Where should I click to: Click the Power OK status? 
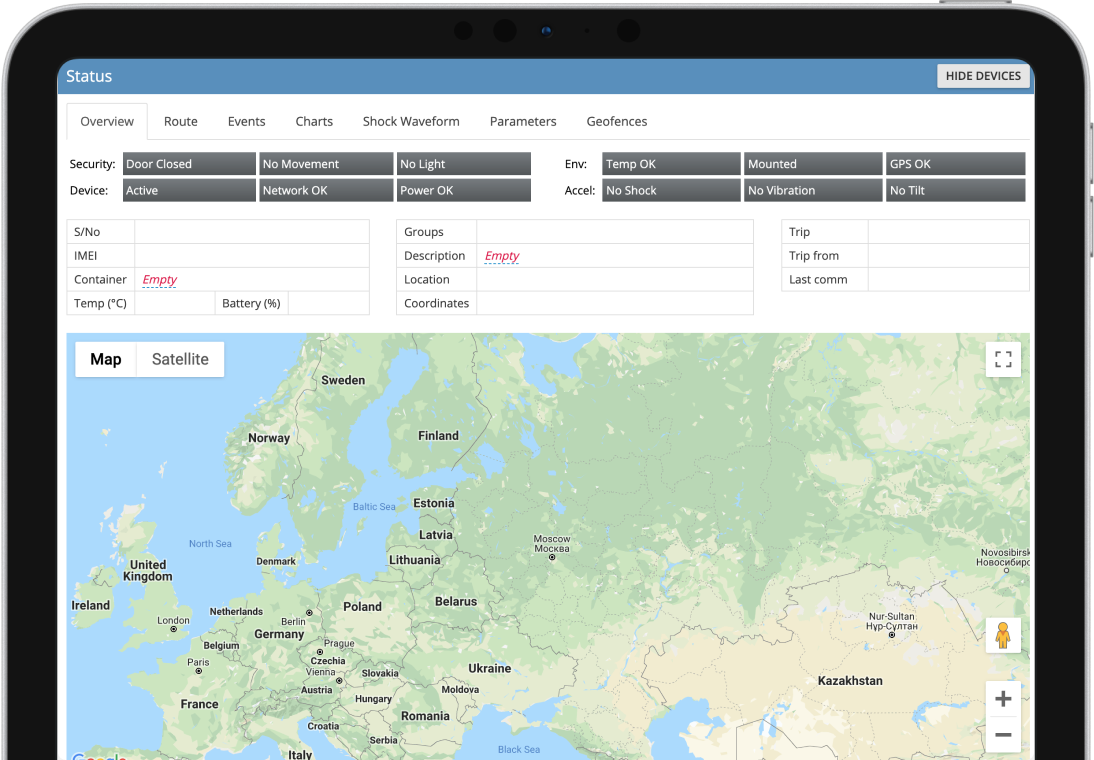(463, 191)
